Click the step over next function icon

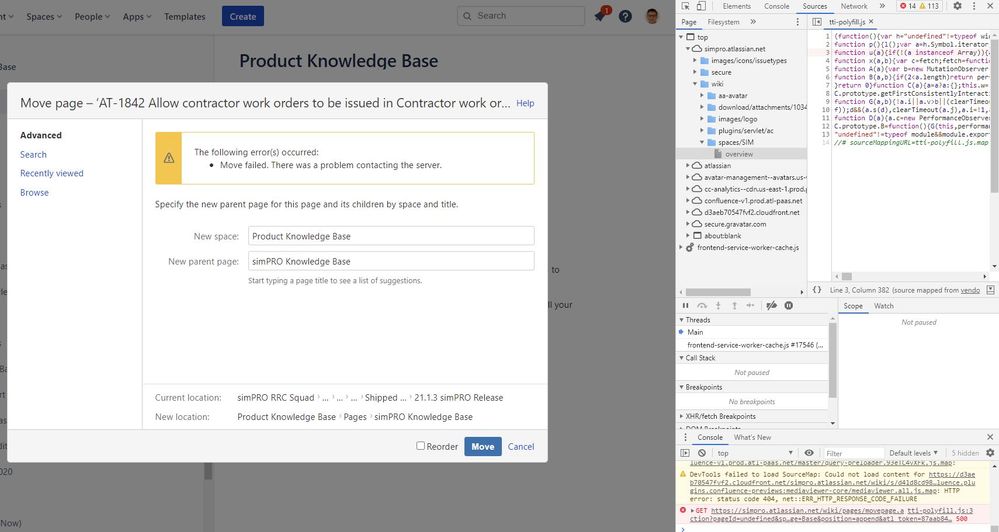(702, 306)
